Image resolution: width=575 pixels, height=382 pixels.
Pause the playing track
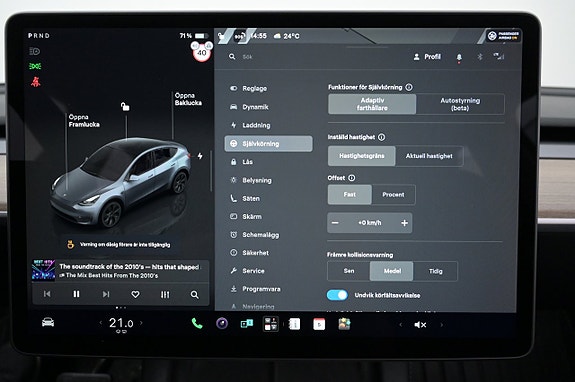pos(76,294)
